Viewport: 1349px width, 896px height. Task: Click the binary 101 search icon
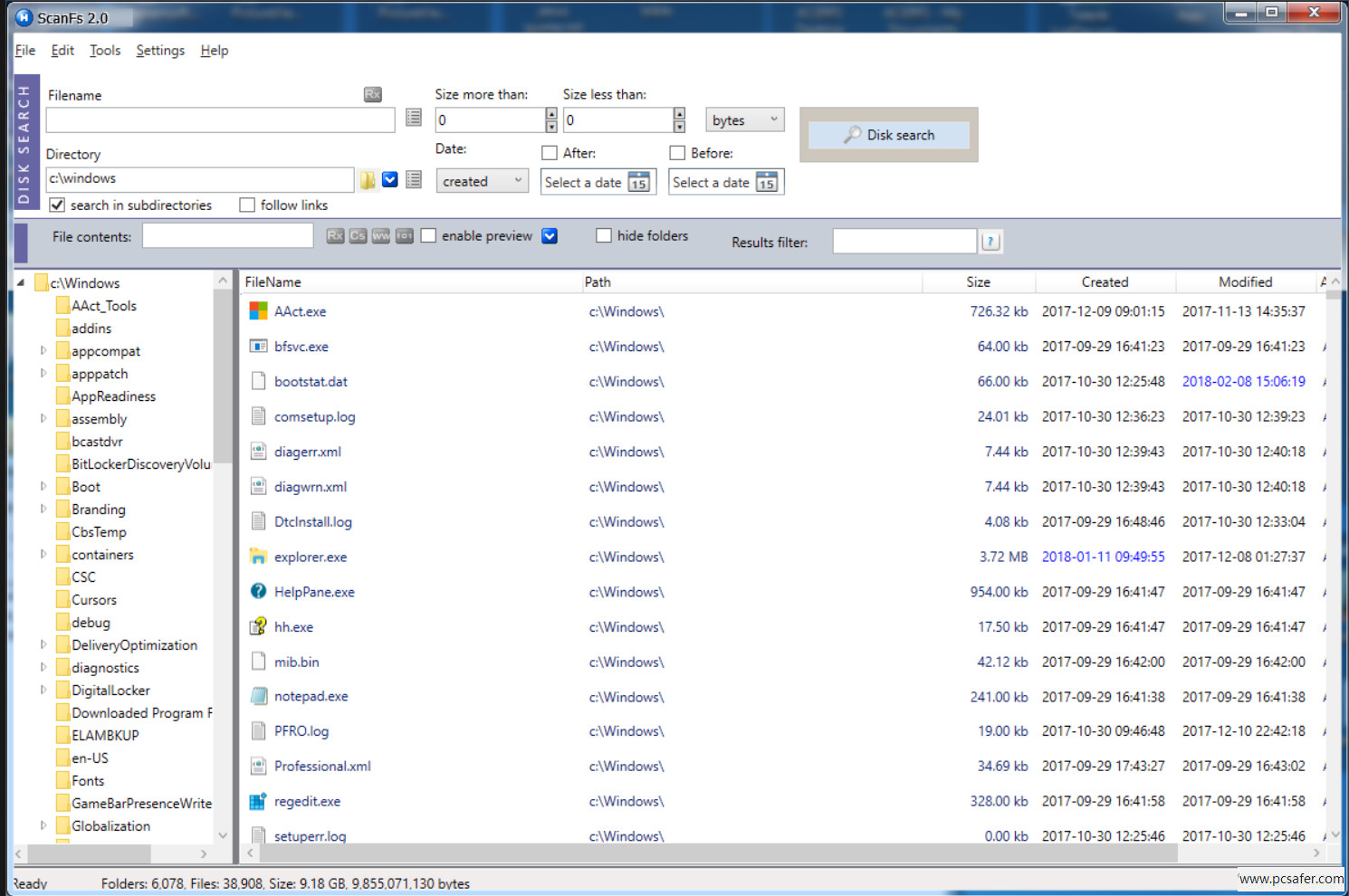[x=404, y=236]
